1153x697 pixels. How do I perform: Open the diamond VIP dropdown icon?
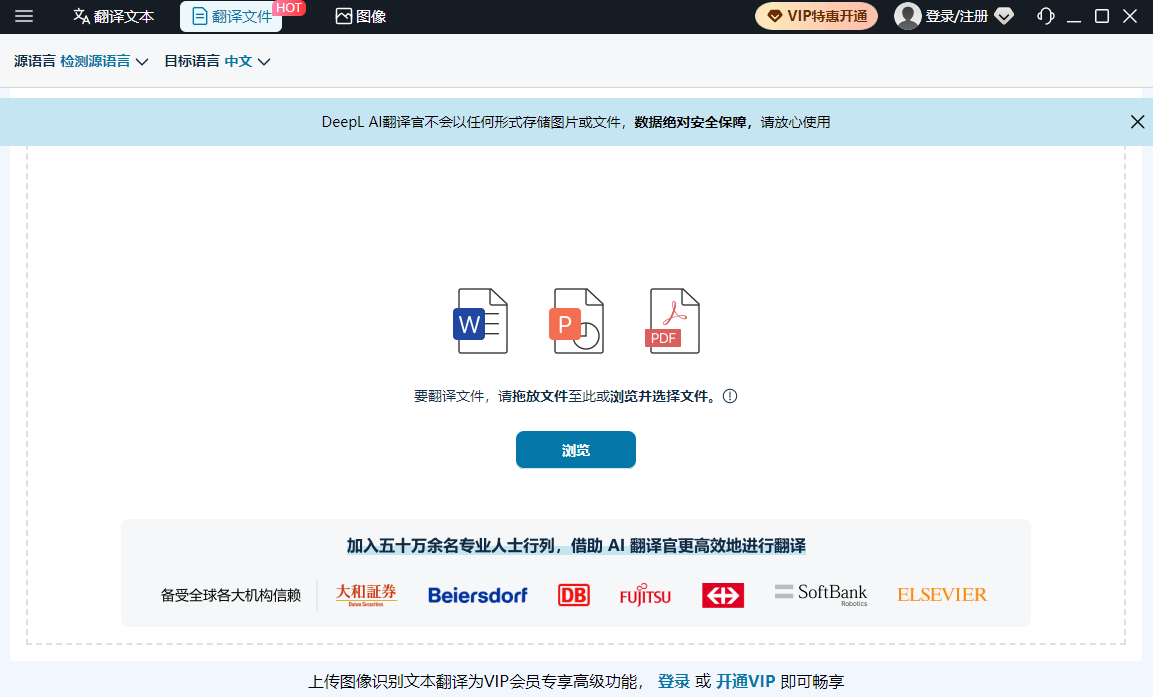coord(1004,16)
